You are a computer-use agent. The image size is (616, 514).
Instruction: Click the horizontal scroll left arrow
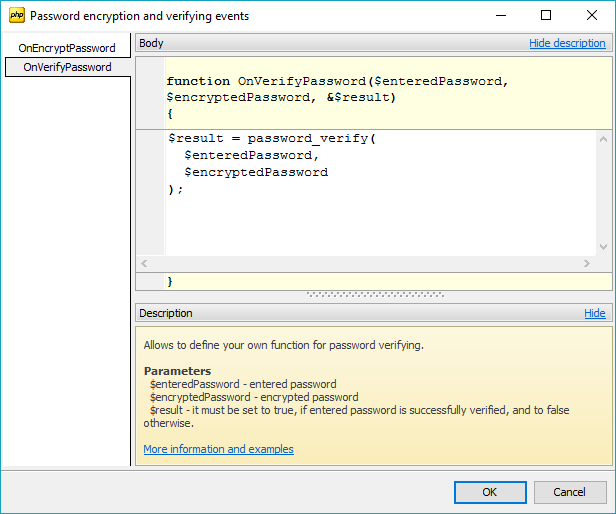pos(144,263)
